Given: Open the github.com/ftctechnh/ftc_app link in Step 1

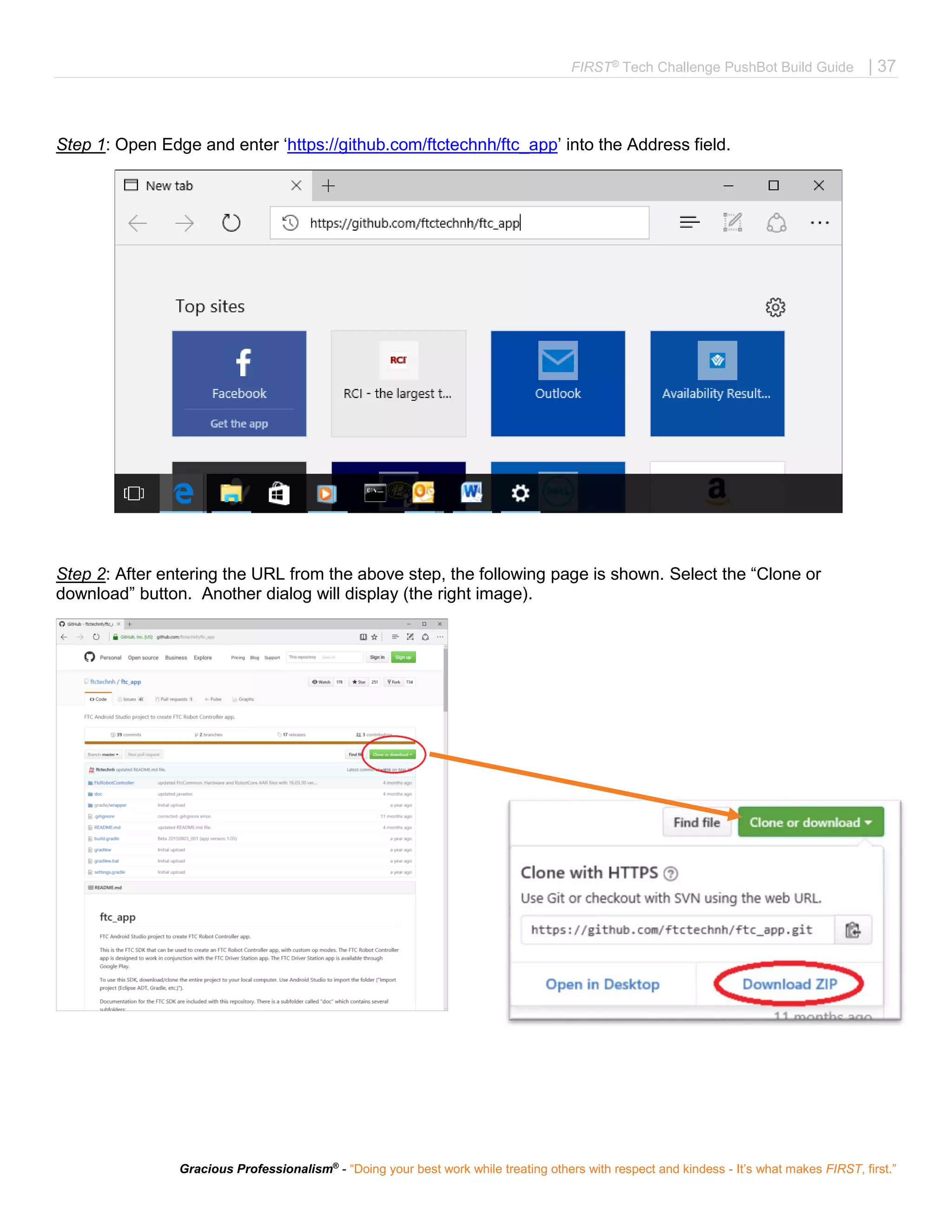Looking at the screenshot, I should (423, 145).
